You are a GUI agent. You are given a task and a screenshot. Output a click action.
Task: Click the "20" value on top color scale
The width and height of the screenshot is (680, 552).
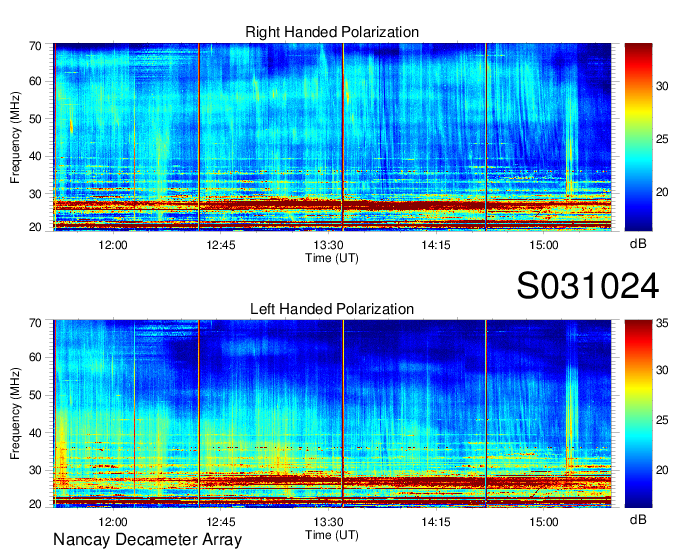click(x=662, y=192)
